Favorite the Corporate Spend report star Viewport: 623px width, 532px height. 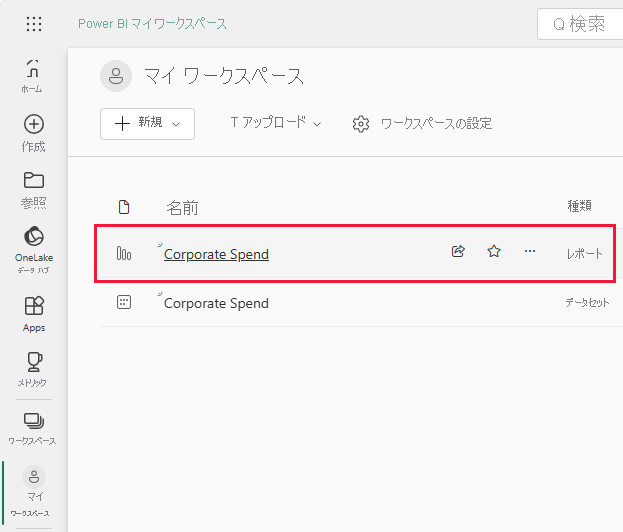(494, 251)
